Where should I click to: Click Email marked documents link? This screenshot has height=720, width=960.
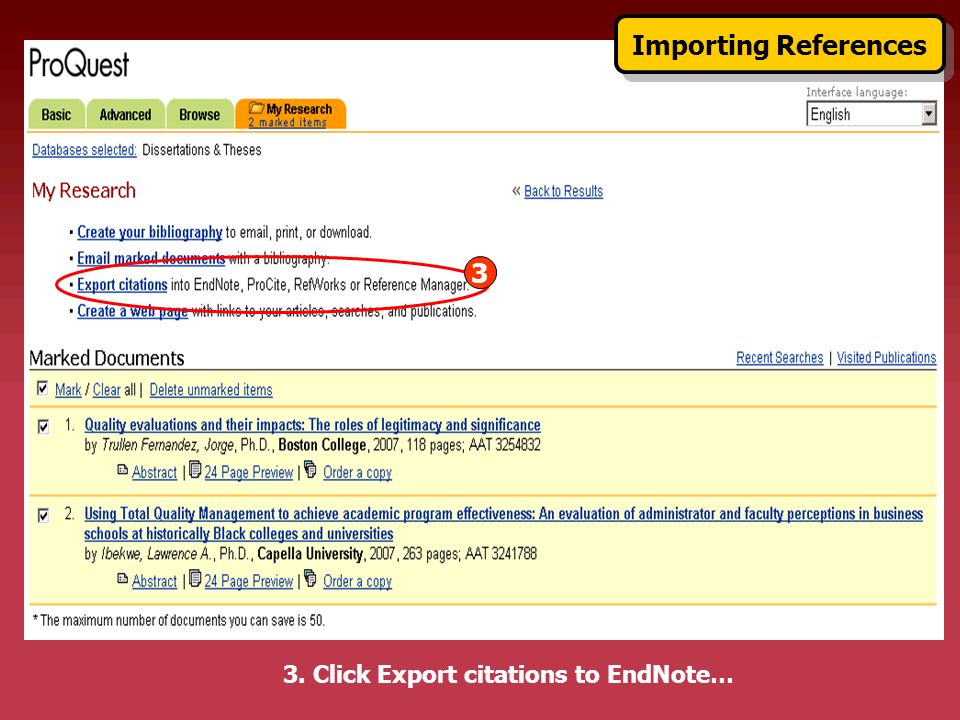(151, 258)
